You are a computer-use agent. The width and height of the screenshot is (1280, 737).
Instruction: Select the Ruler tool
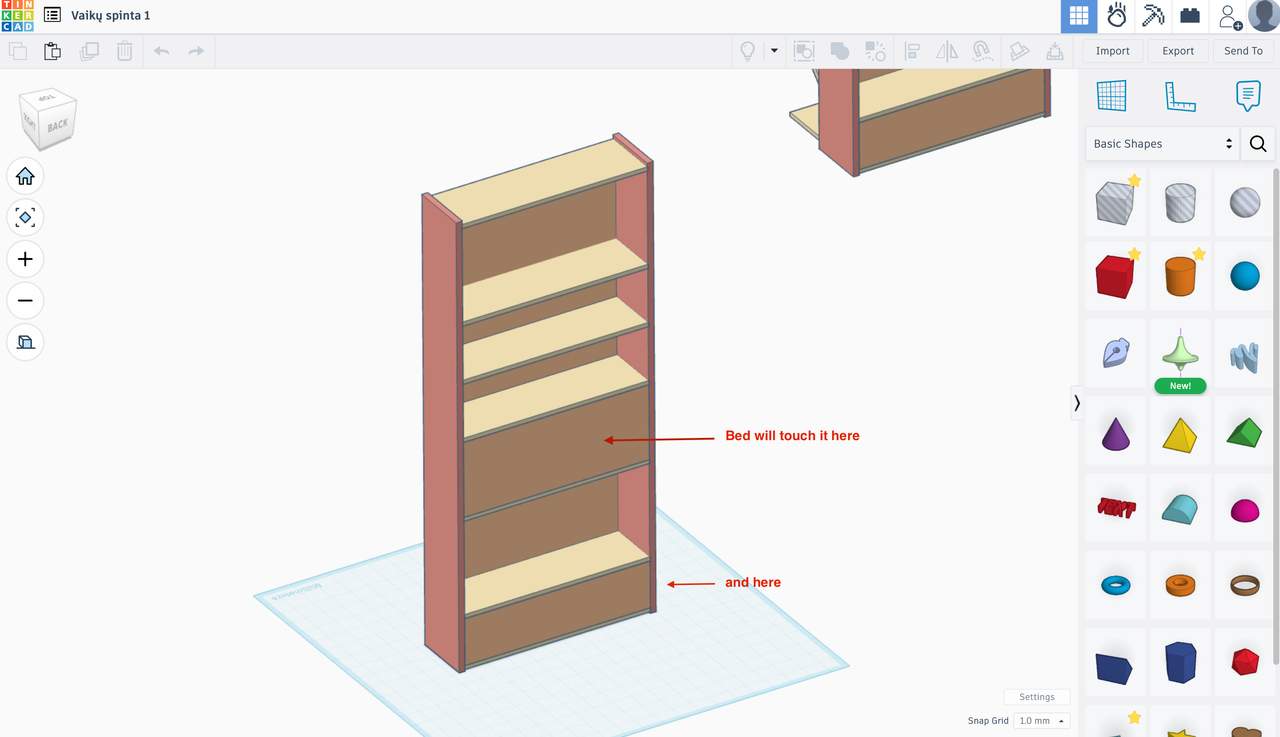point(1180,96)
